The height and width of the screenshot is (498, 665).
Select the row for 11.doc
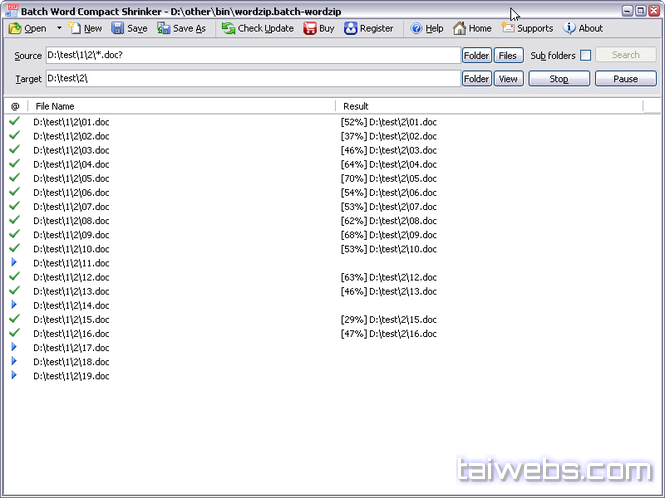coord(71,263)
